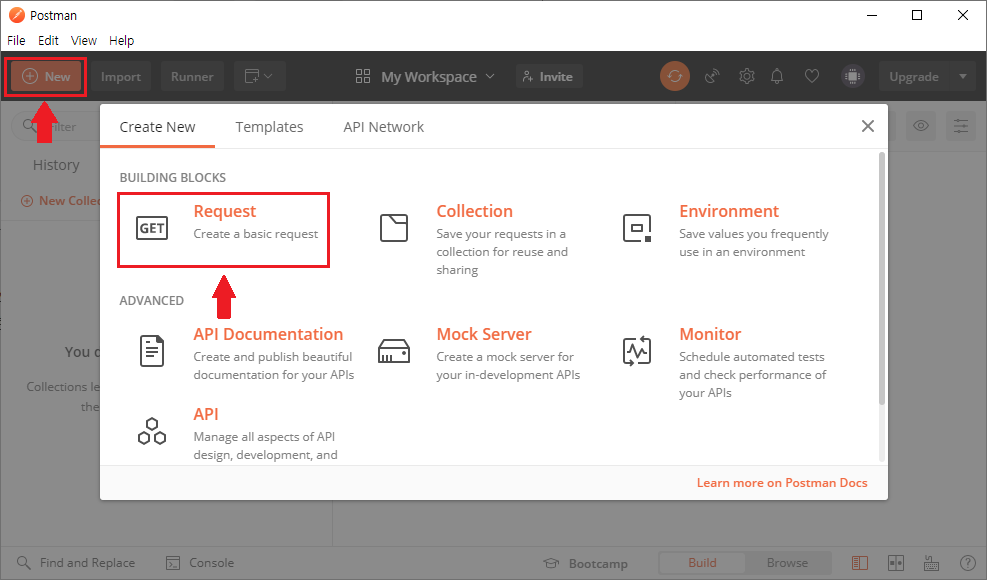The height and width of the screenshot is (580, 987).
Task: Toggle sidebar layout icon in status bar
Action: (x=860, y=563)
